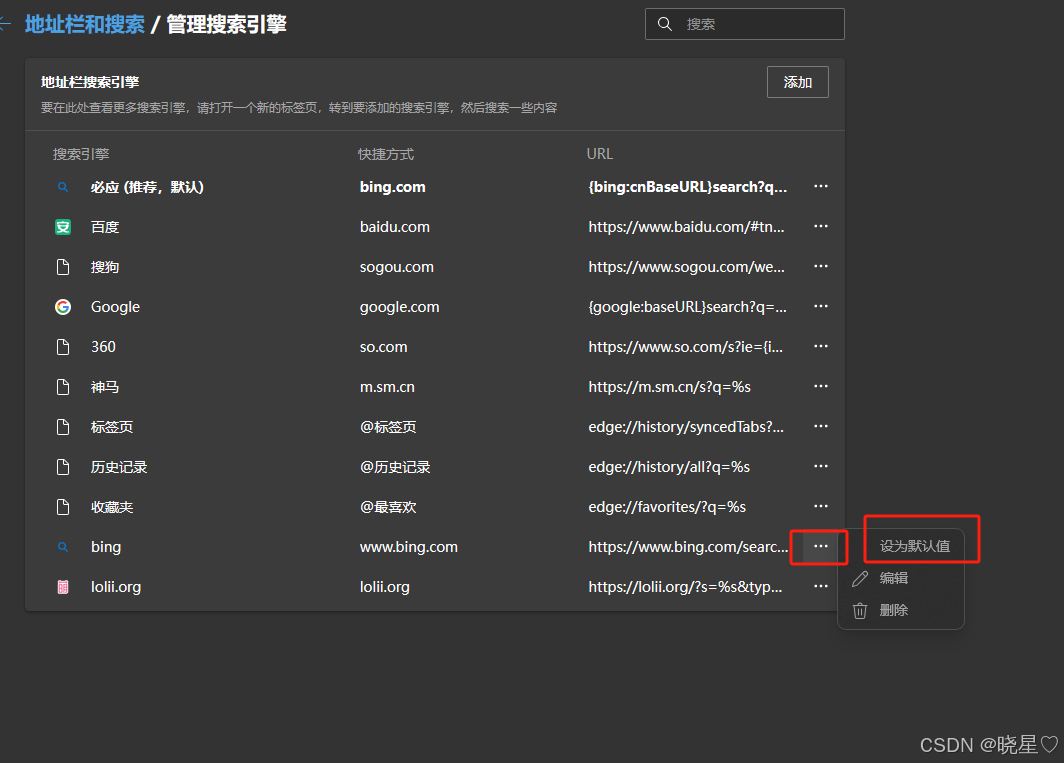1064x763 pixels.
Task: Click the www.bing.com shortcut cell
Action: [408, 547]
